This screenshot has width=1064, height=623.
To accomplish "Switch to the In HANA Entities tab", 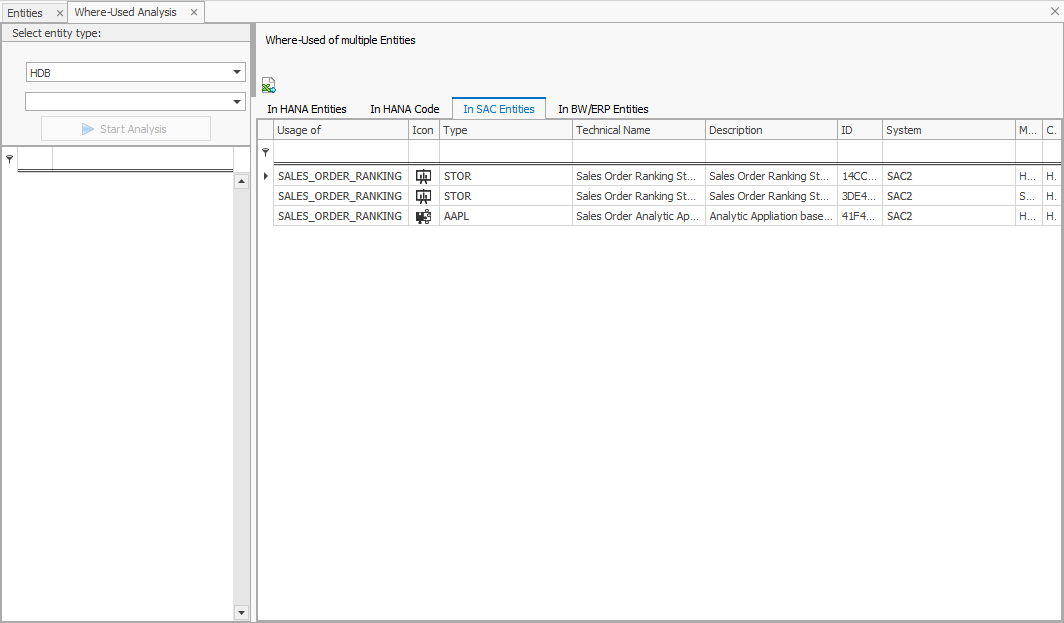I will (x=306, y=108).
